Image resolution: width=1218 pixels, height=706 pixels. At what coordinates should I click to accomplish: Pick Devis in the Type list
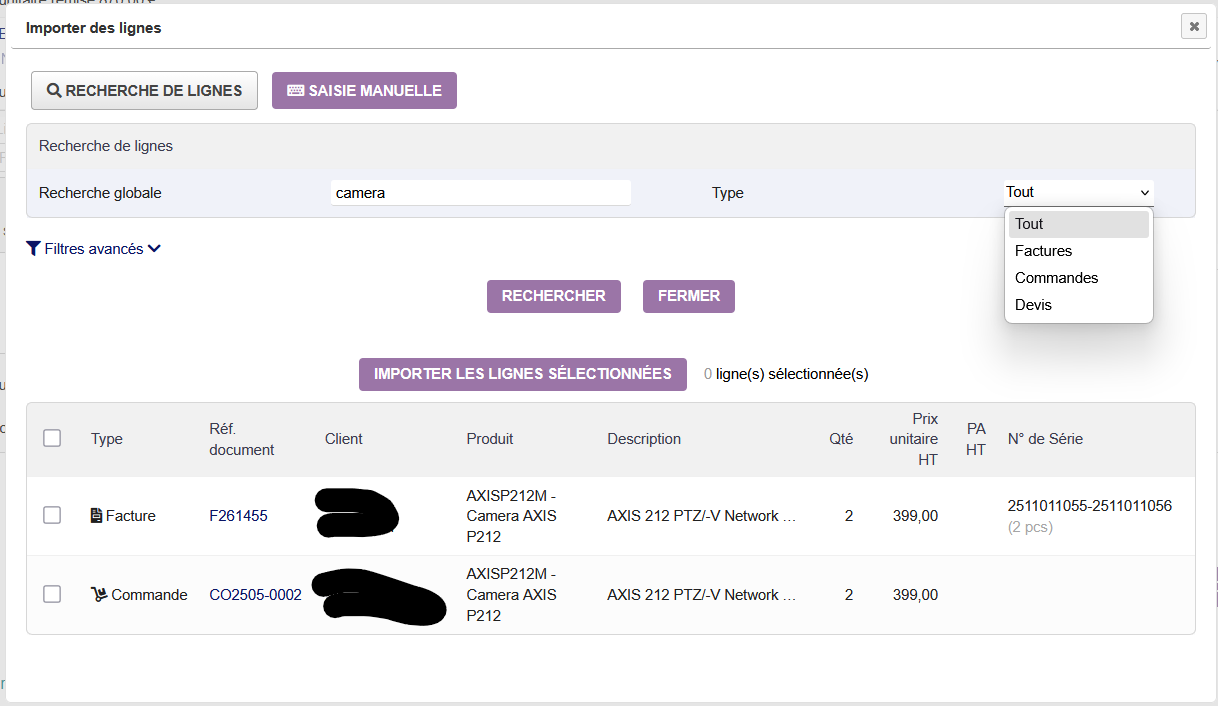[x=1033, y=305]
